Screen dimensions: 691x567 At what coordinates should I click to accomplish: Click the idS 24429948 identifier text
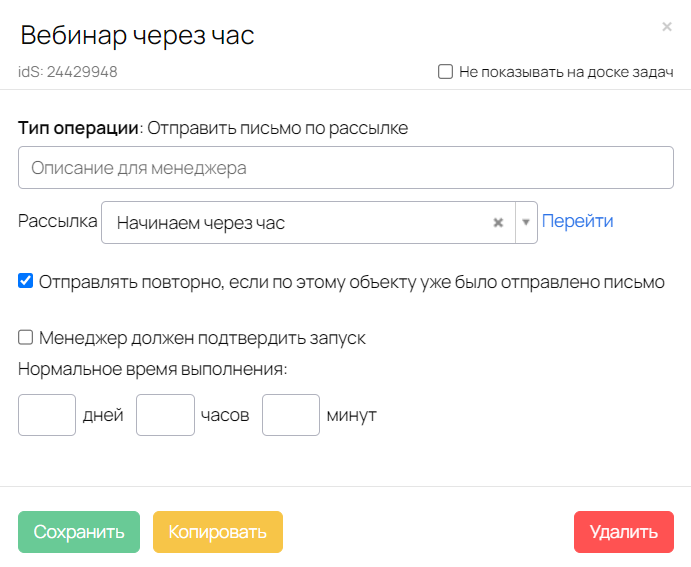tap(68, 72)
